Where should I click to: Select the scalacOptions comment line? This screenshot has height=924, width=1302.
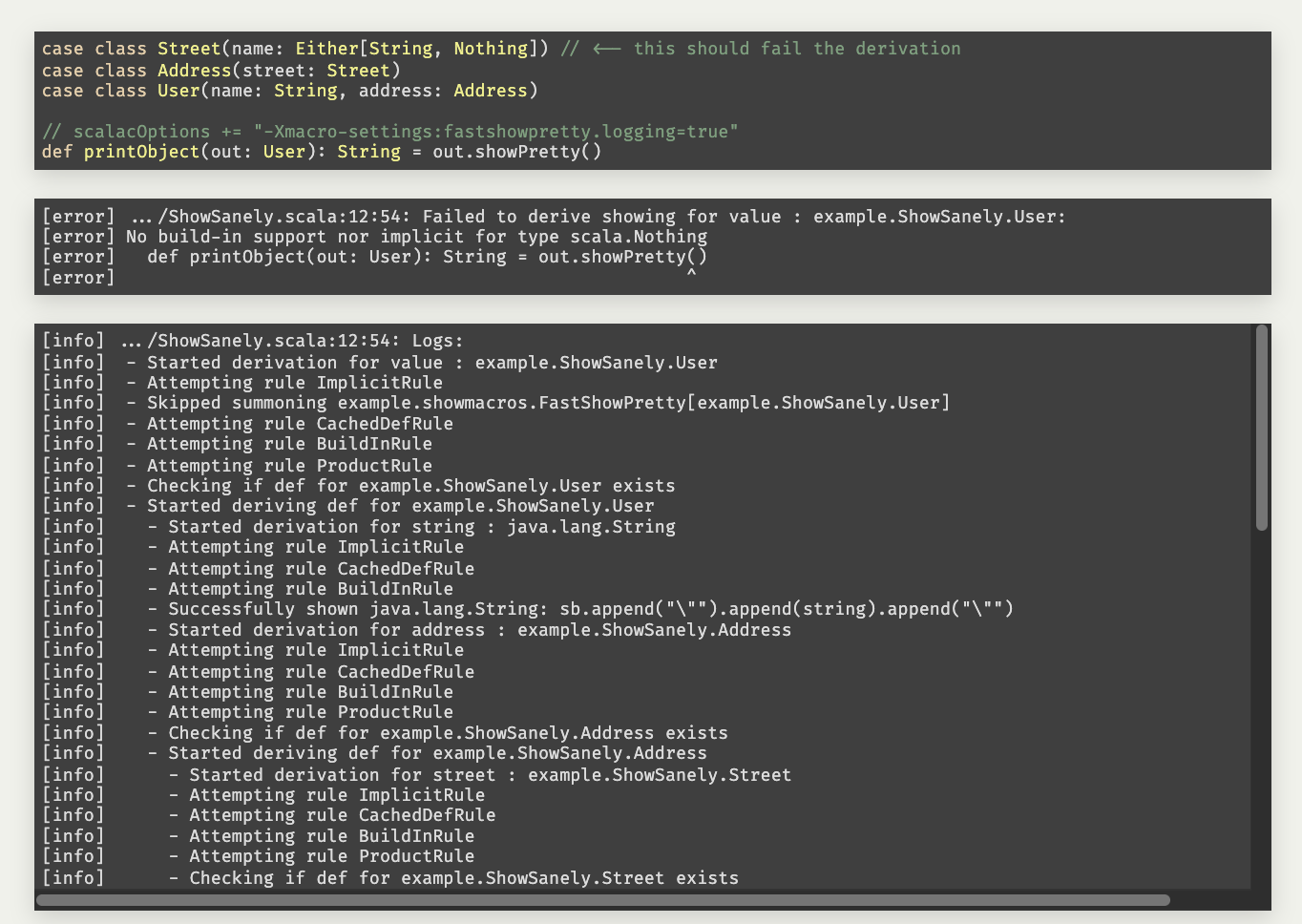388,131
